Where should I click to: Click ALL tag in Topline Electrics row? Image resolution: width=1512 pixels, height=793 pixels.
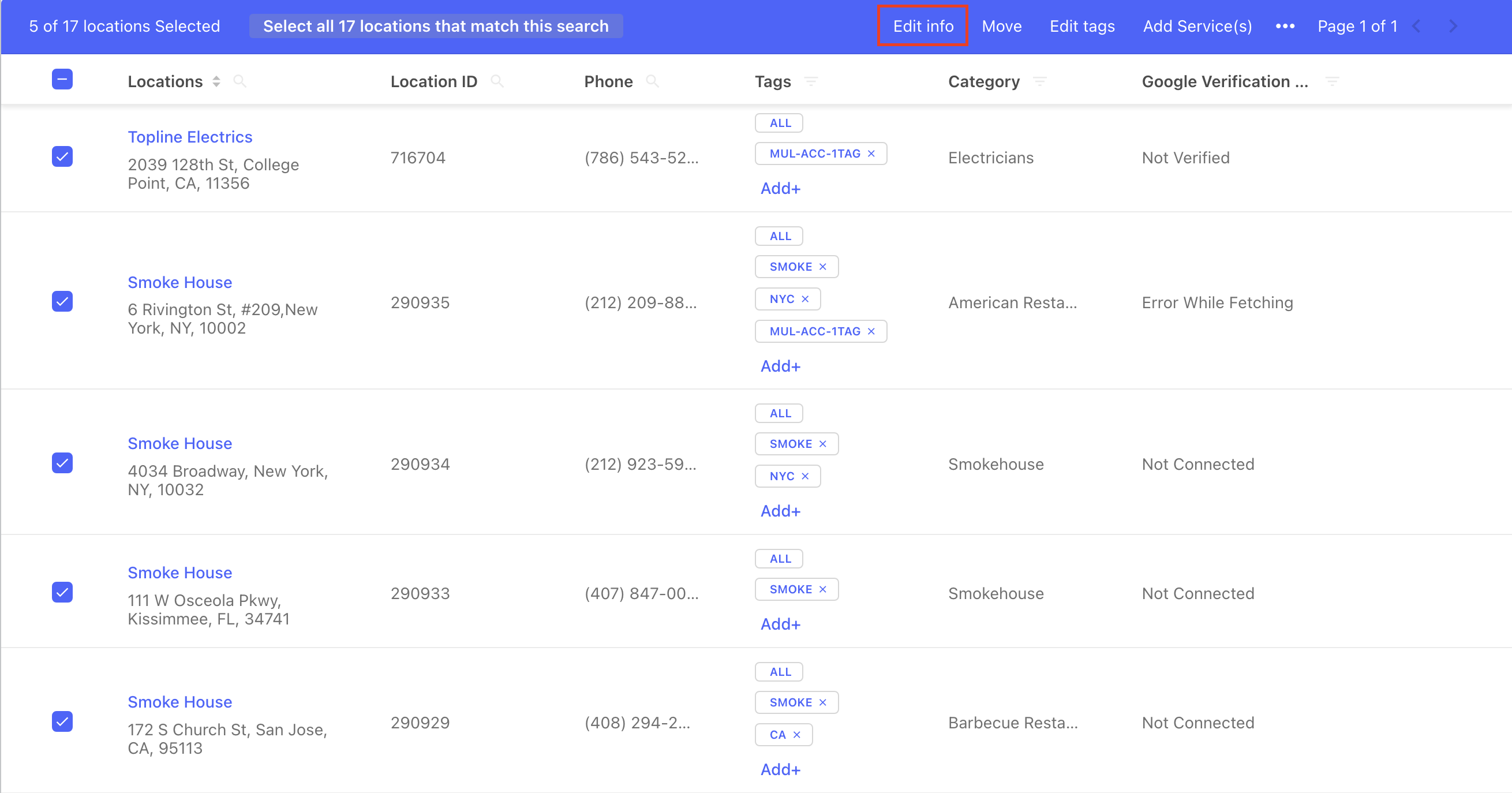tap(779, 124)
